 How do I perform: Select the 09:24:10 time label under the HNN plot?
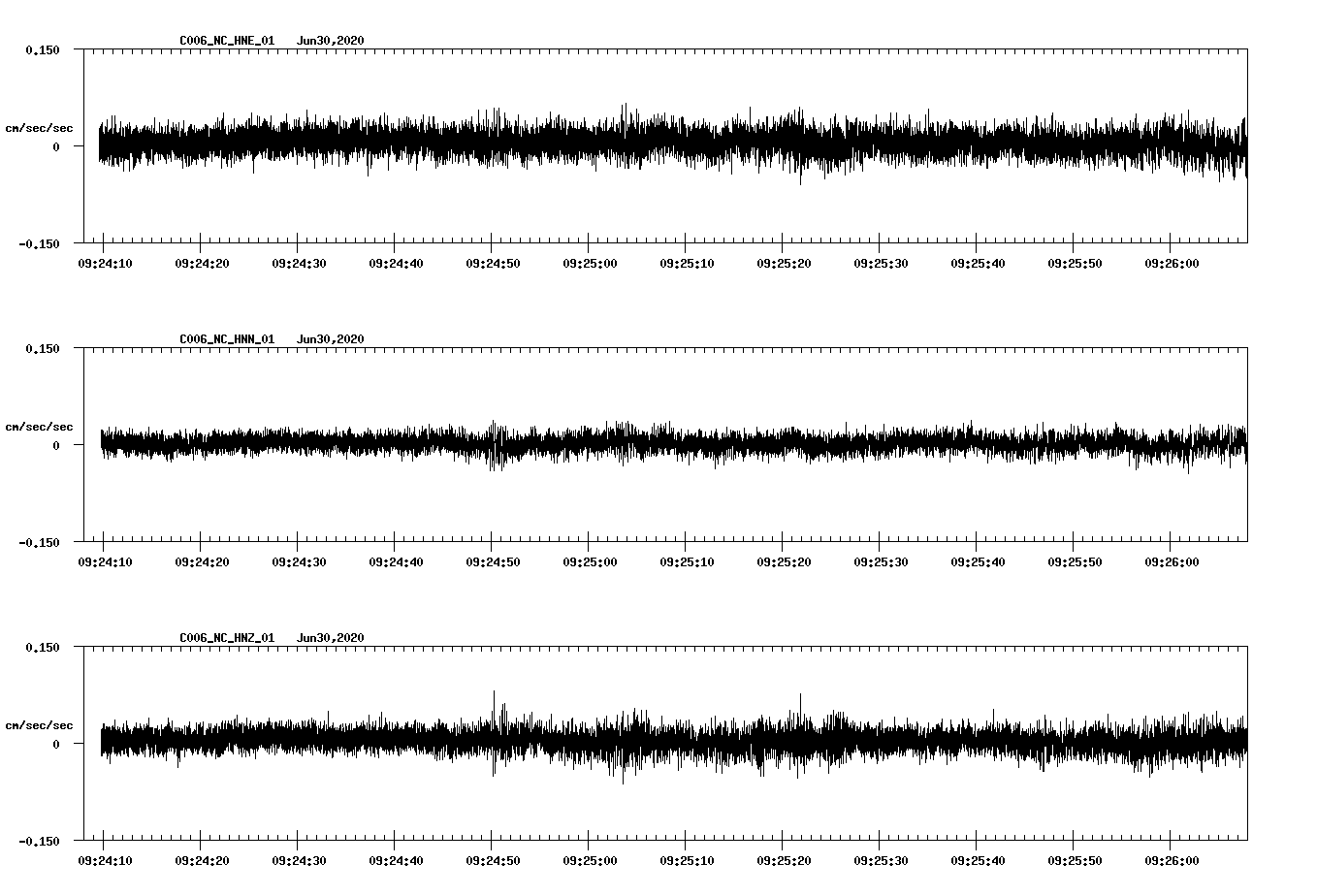click(x=105, y=562)
